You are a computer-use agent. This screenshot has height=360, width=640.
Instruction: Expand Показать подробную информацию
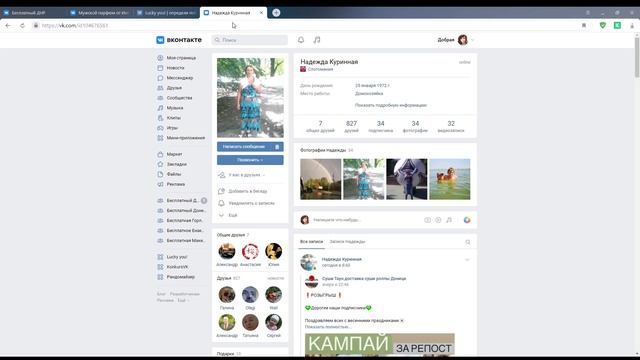tap(391, 105)
